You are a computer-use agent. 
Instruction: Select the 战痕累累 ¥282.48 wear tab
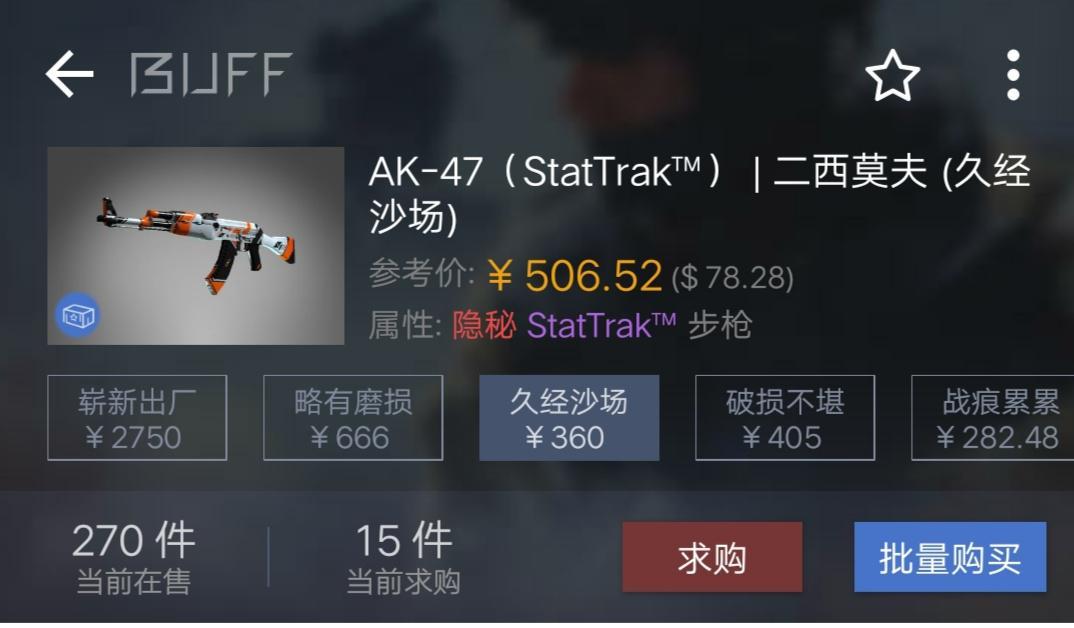click(x=993, y=418)
